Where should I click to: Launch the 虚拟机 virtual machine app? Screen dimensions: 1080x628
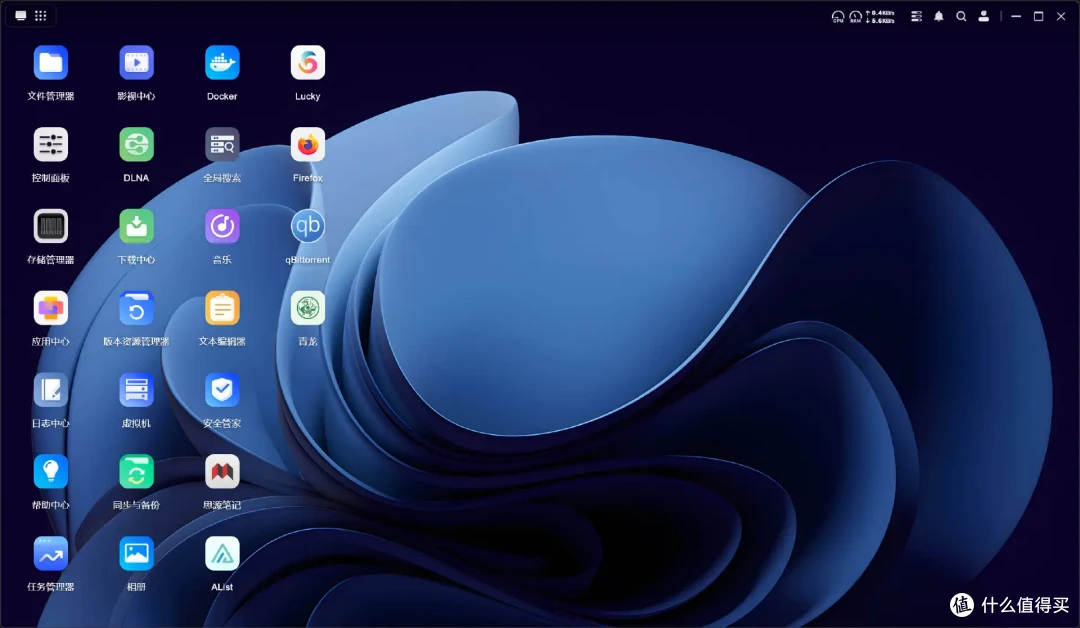coord(136,390)
